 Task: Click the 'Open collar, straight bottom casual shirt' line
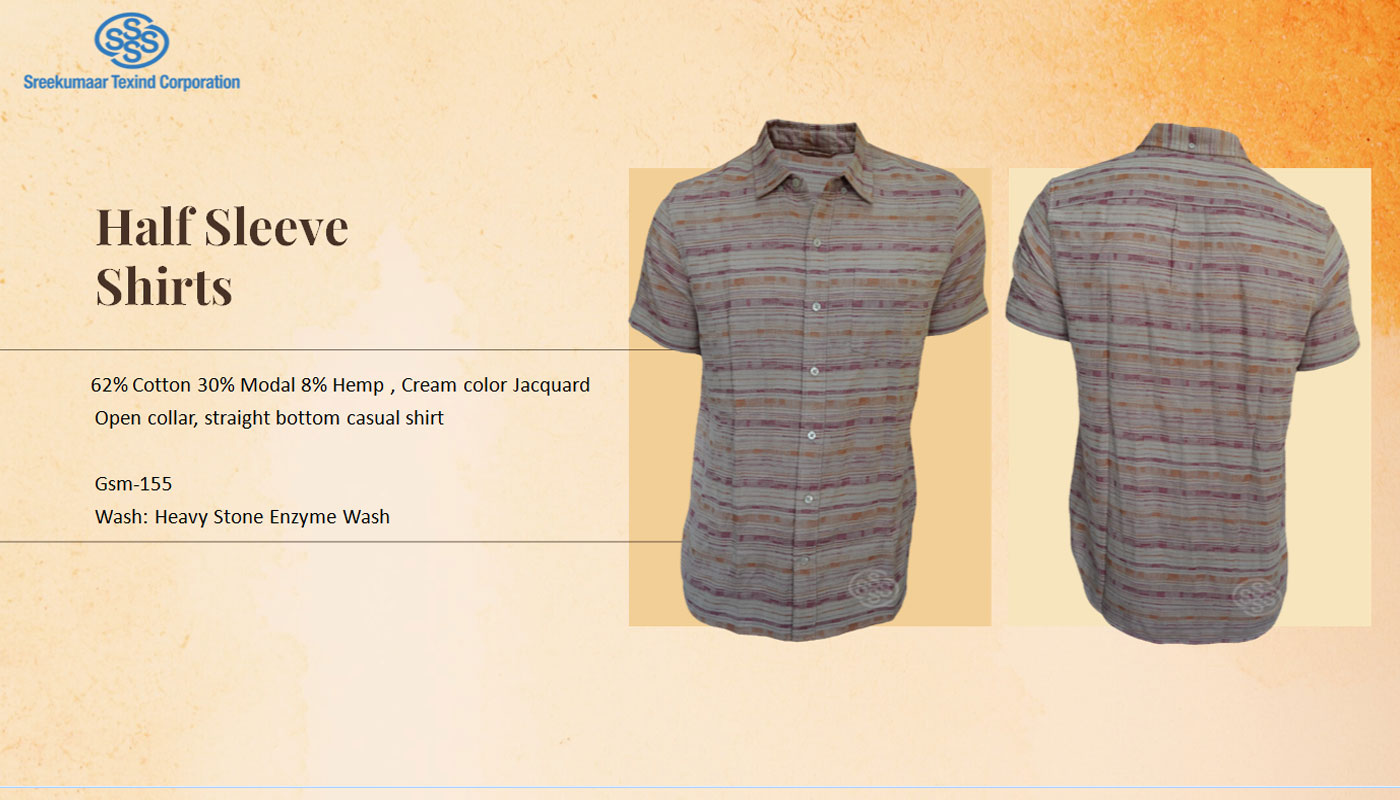point(269,418)
